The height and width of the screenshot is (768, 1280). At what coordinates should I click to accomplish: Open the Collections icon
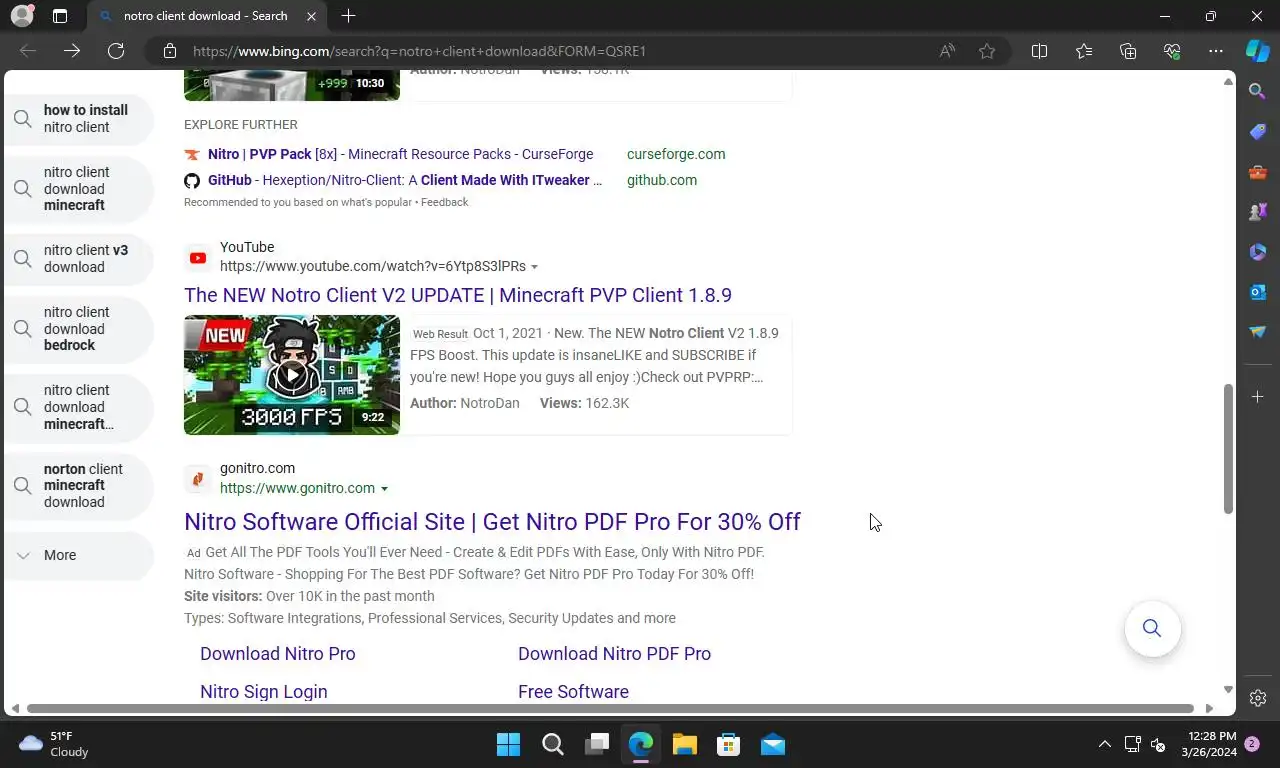[1128, 51]
